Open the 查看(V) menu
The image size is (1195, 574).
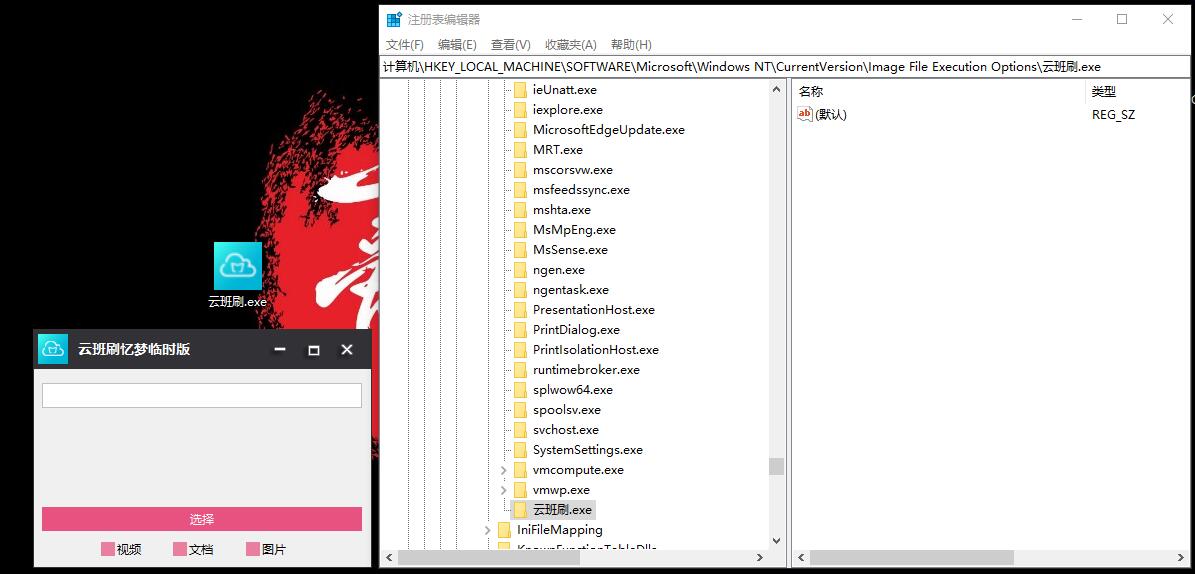[511, 45]
